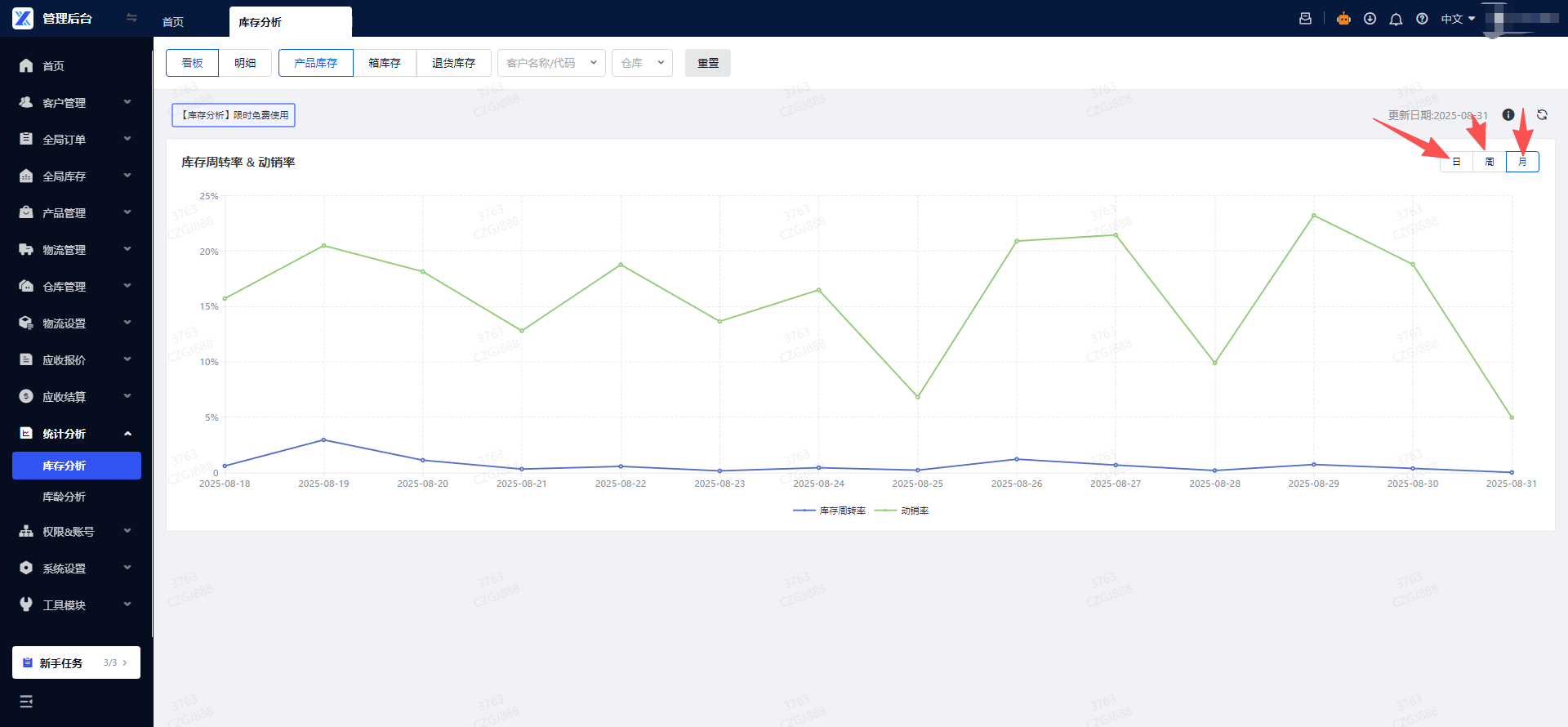Click the 权限&账号 hierarchy icon
The image size is (1568, 727).
[26, 531]
